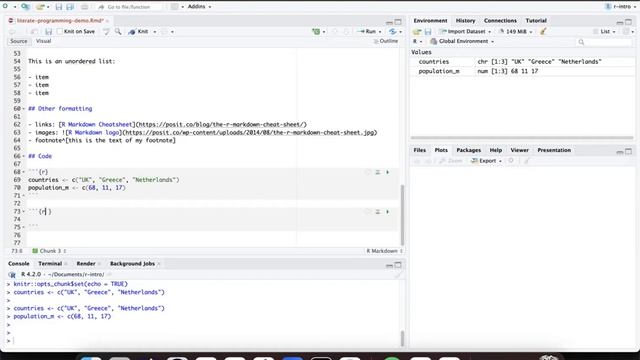Select the 'population_m' variable row
The image size is (640, 360).
pos(522,71)
